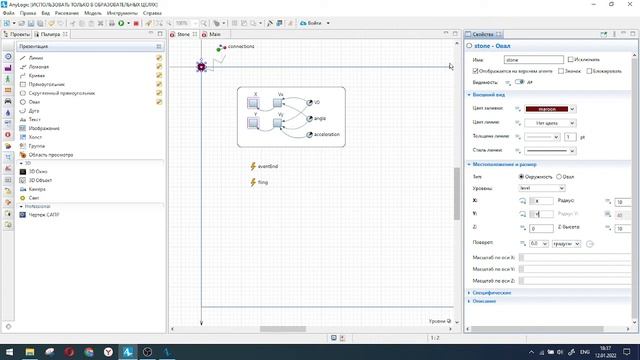This screenshot has height=360, width=640.
Task: Select the acceleration parameter on canvas
Action: click(323, 134)
